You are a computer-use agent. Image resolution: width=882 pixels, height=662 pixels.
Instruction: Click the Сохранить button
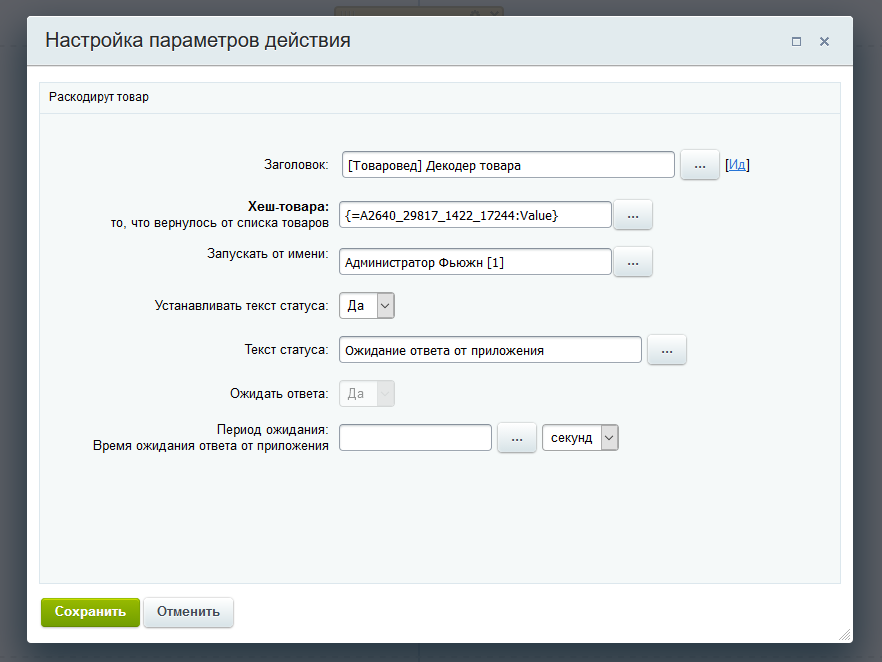click(x=90, y=612)
